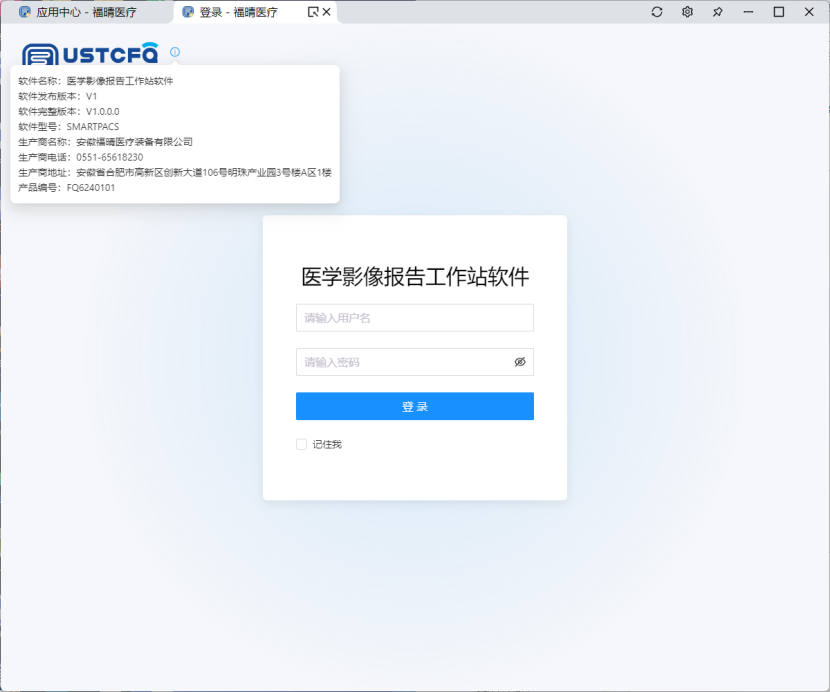
Task: Minimize the application window
Action: (x=748, y=12)
